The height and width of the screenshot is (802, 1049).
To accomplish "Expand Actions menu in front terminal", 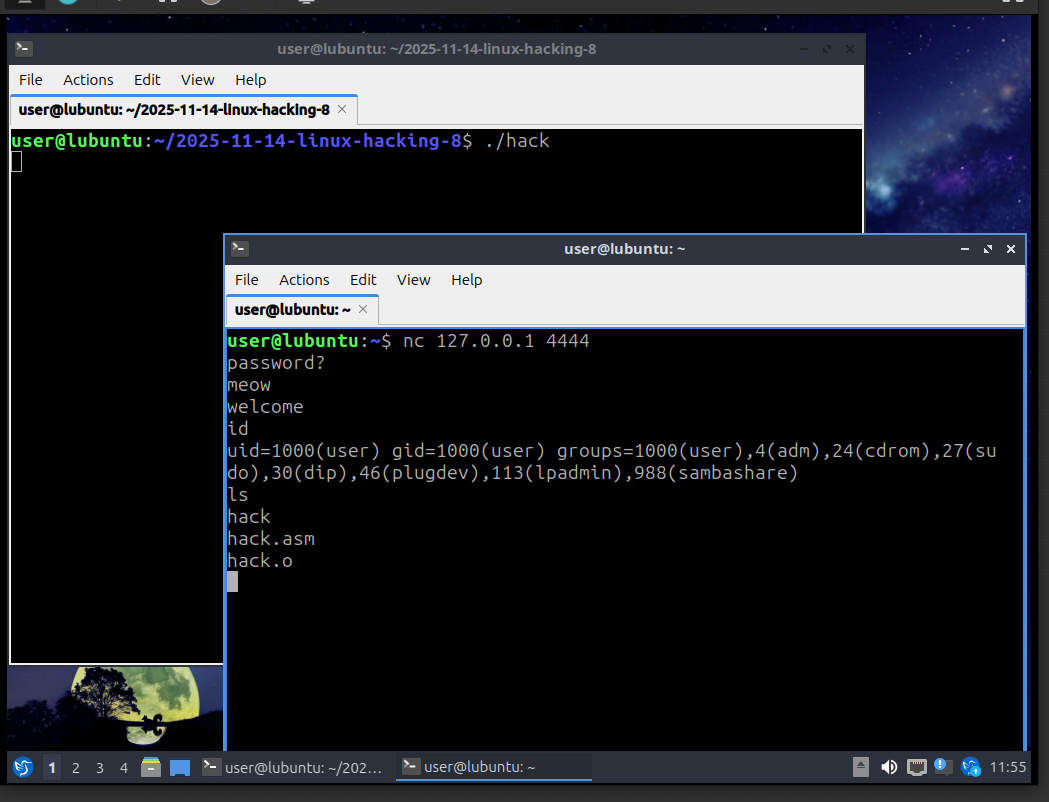I will coord(304,280).
